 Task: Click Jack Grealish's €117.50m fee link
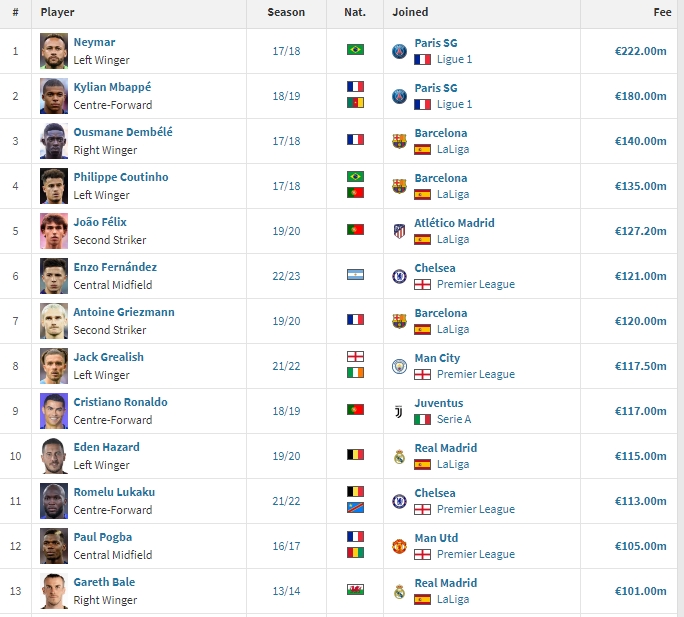(x=640, y=366)
